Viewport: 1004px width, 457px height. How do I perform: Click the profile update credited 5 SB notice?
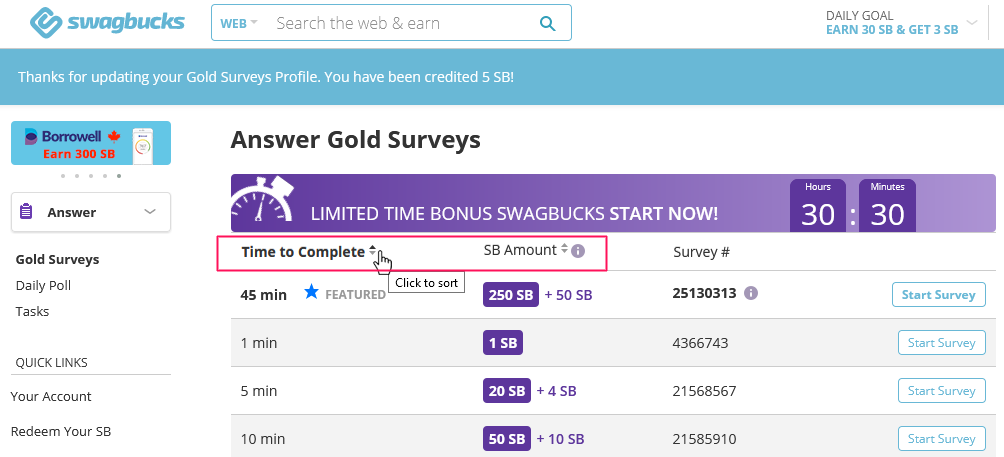pos(266,77)
